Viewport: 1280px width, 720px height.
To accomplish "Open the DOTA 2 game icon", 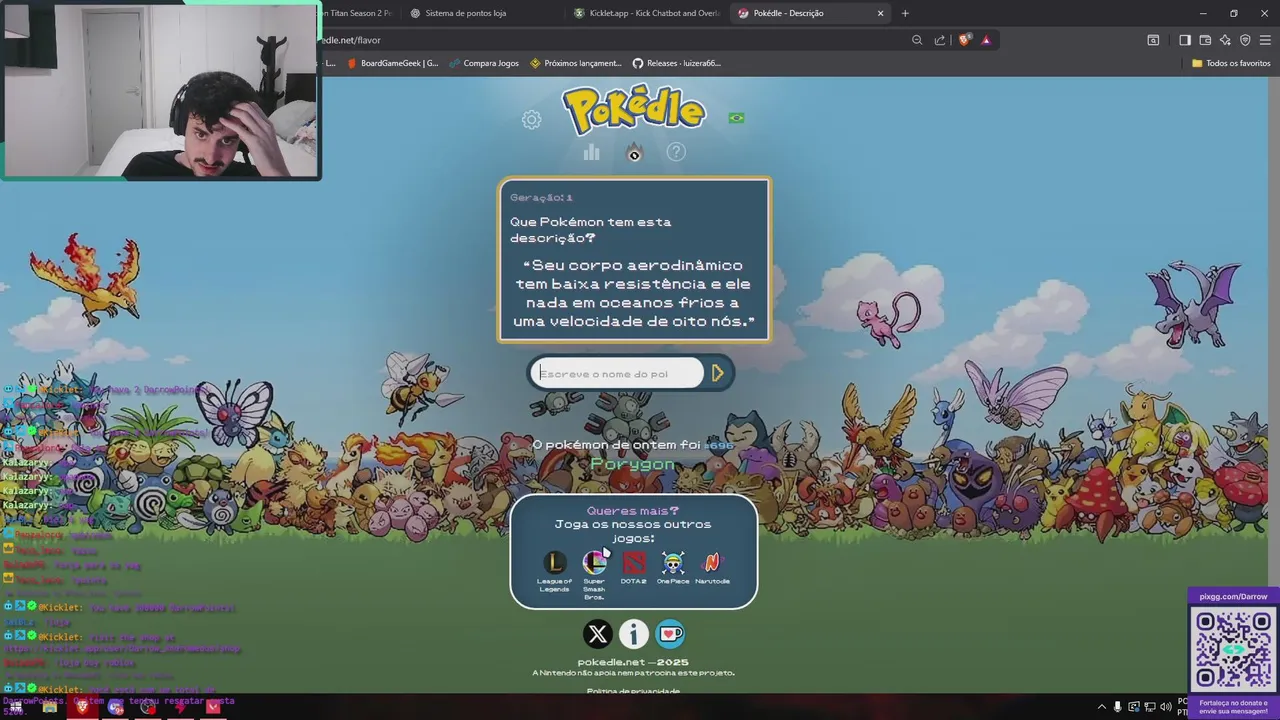I will pyautogui.click(x=634, y=562).
